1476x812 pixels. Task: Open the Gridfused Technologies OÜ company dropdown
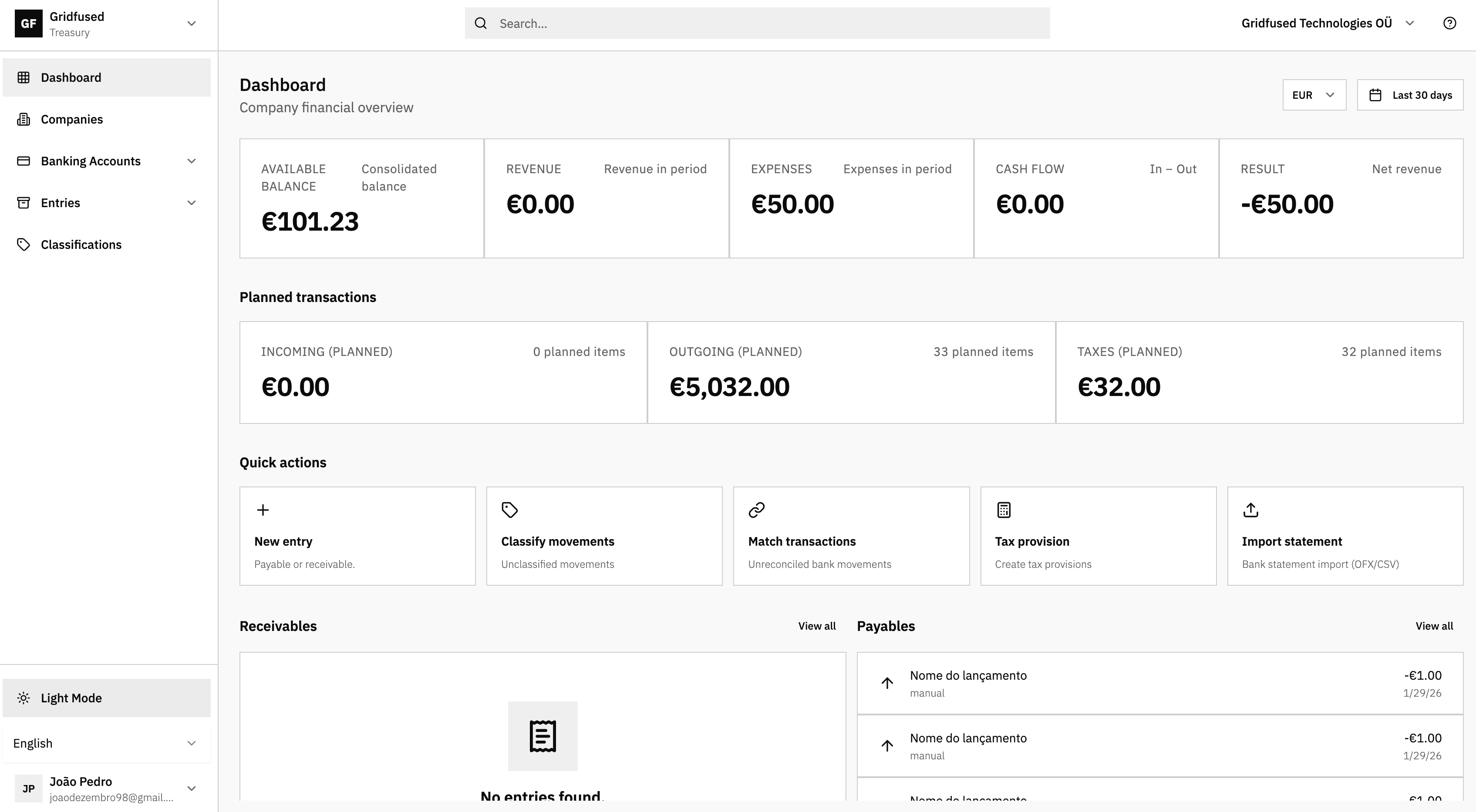(1329, 23)
